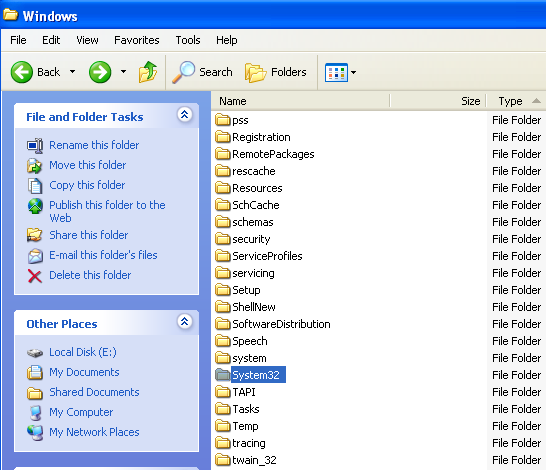The height and width of the screenshot is (470, 549).
Task: Select the security folder name
Action: click(251, 239)
